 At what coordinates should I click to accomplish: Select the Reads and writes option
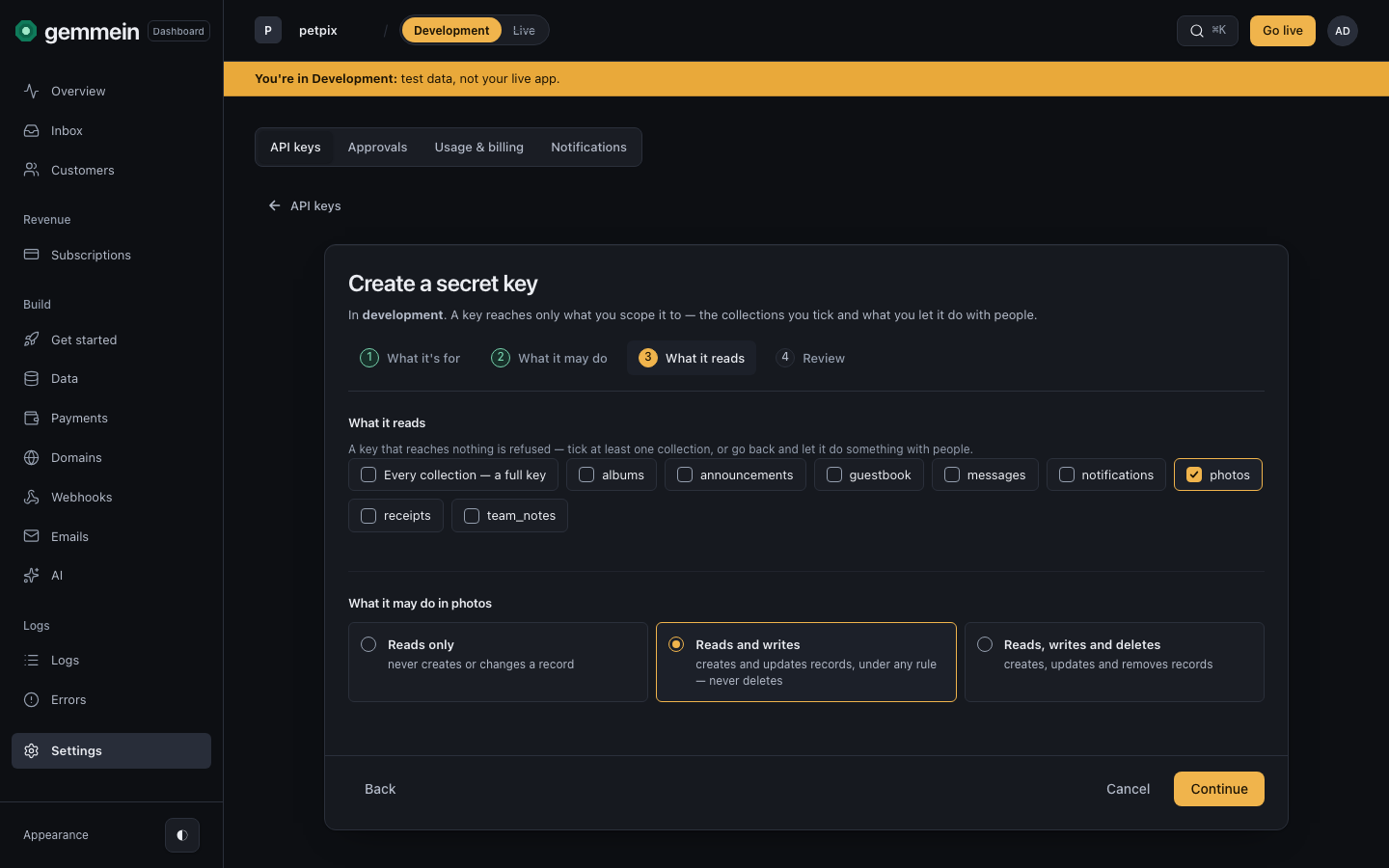coord(806,662)
